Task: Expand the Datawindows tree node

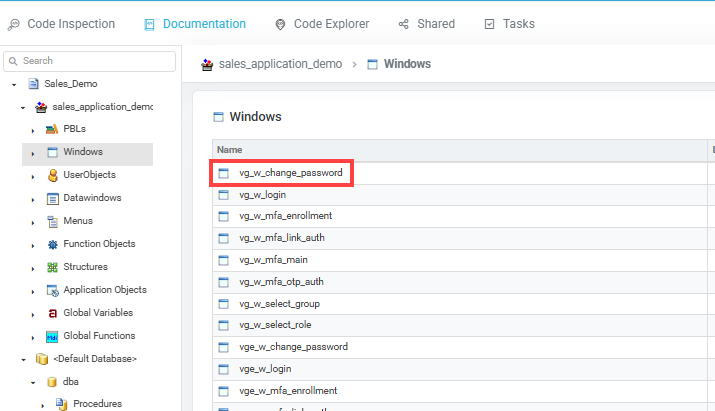Action: pyautogui.click(x=33, y=199)
